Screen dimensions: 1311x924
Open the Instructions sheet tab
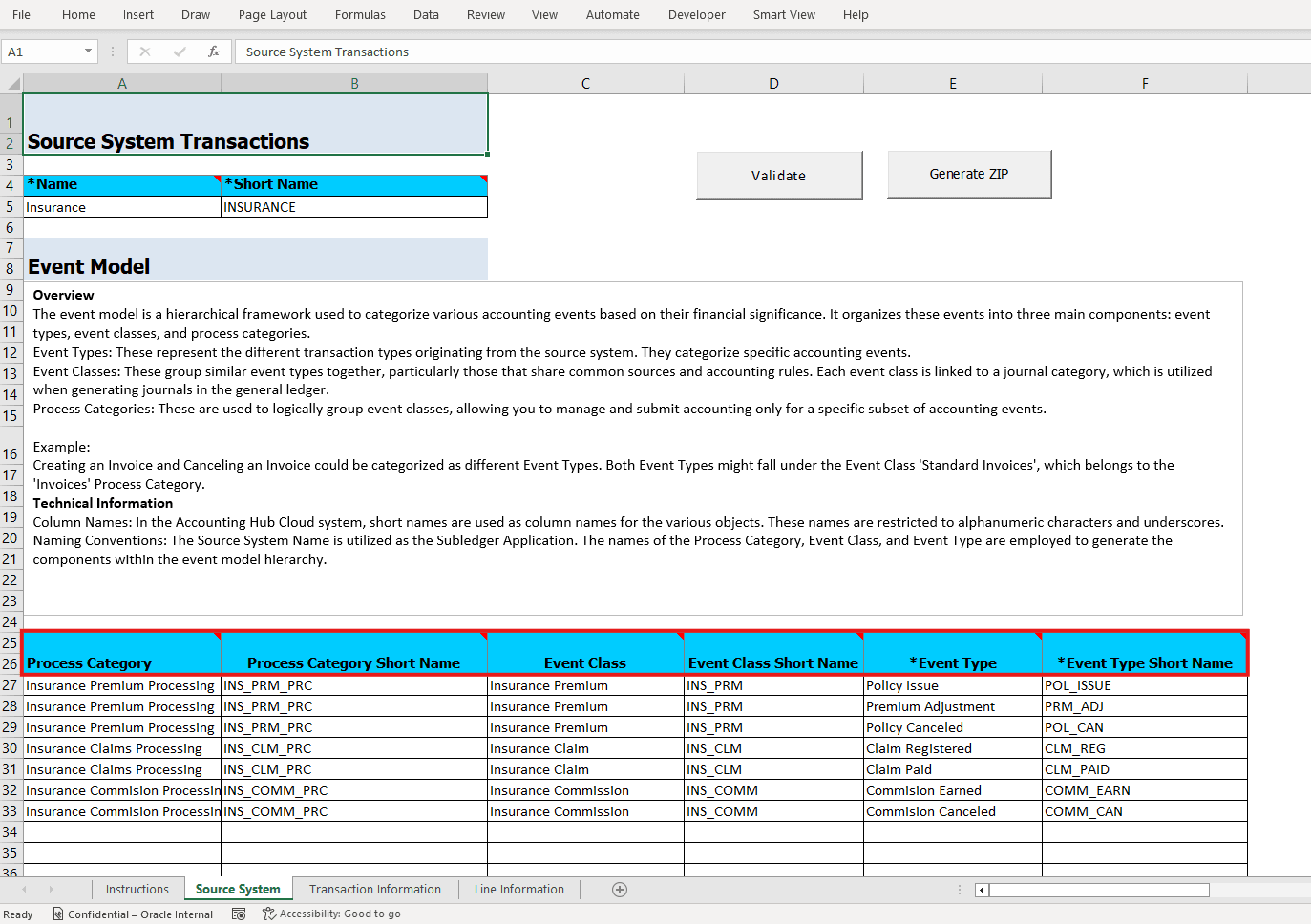137,889
